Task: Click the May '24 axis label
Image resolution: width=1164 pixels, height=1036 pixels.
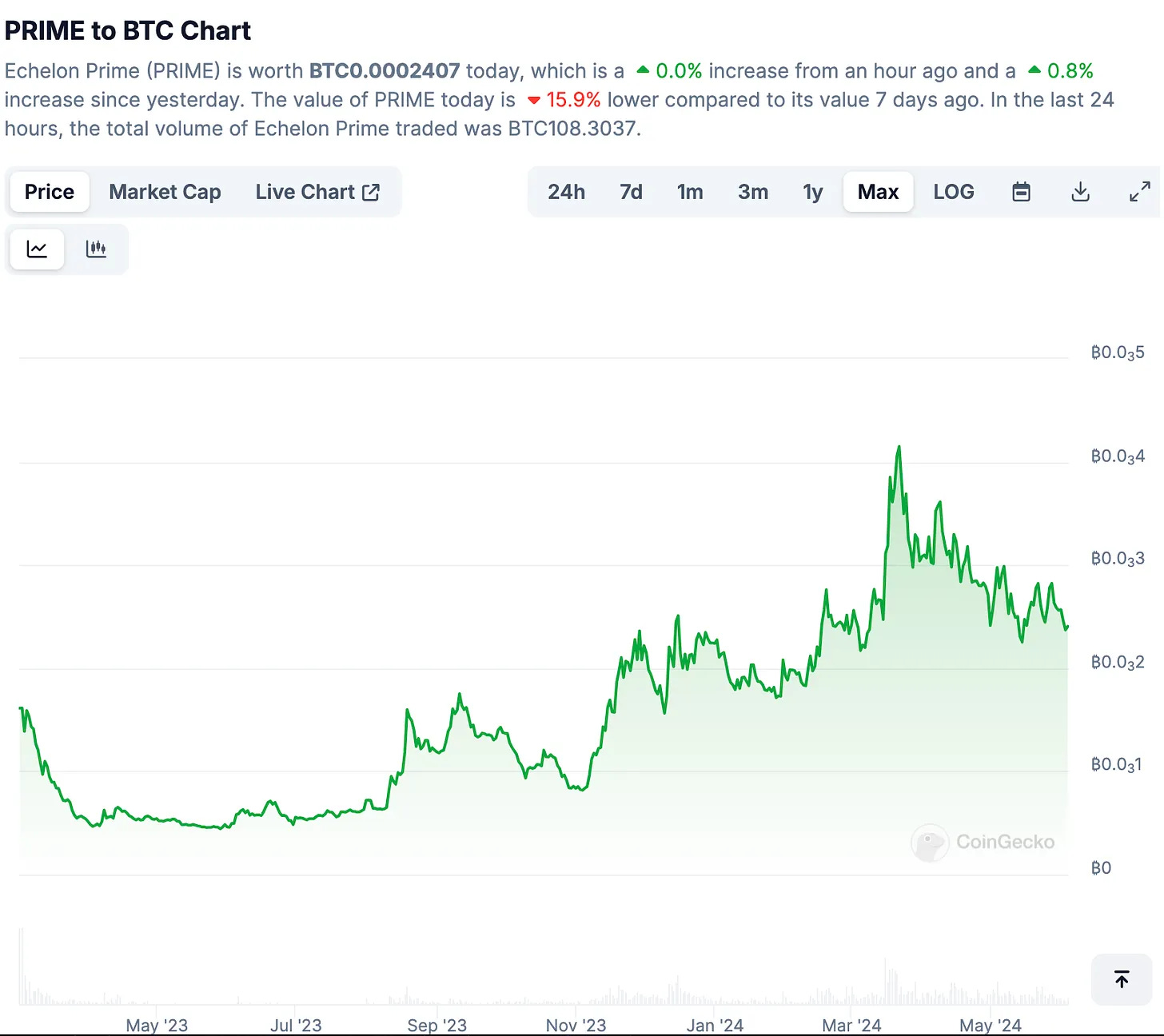Action: pyautogui.click(x=991, y=1025)
